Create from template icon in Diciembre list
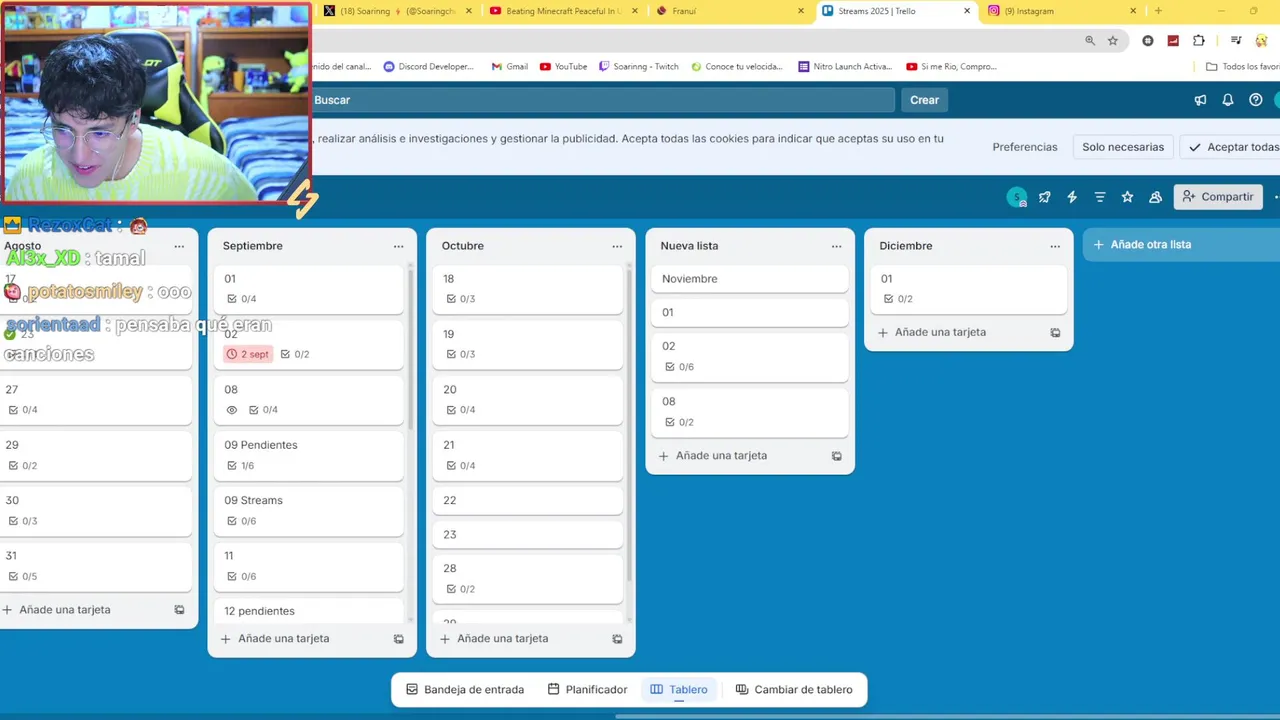Image resolution: width=1280 pixels, height=720 pixels. coord(1055,333)
